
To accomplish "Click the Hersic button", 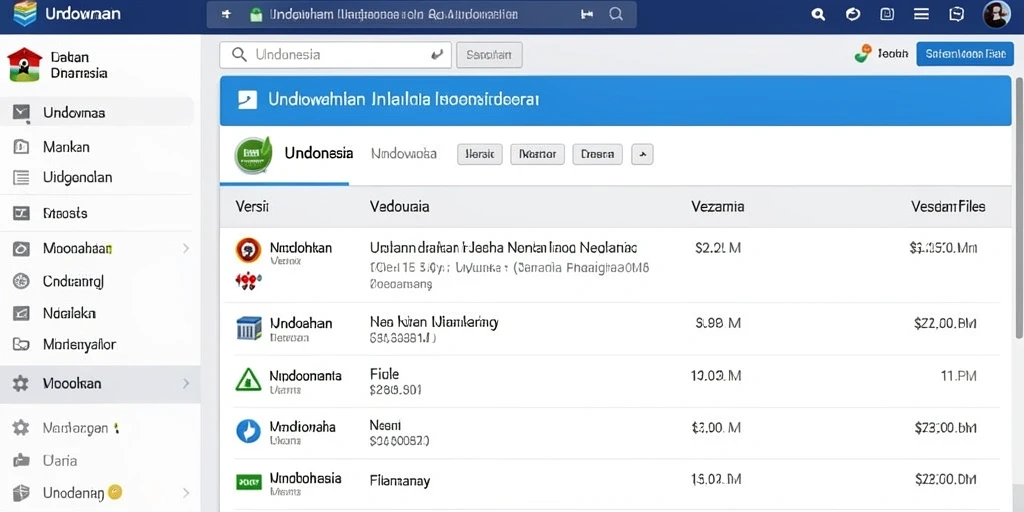I will pos(479,155).
